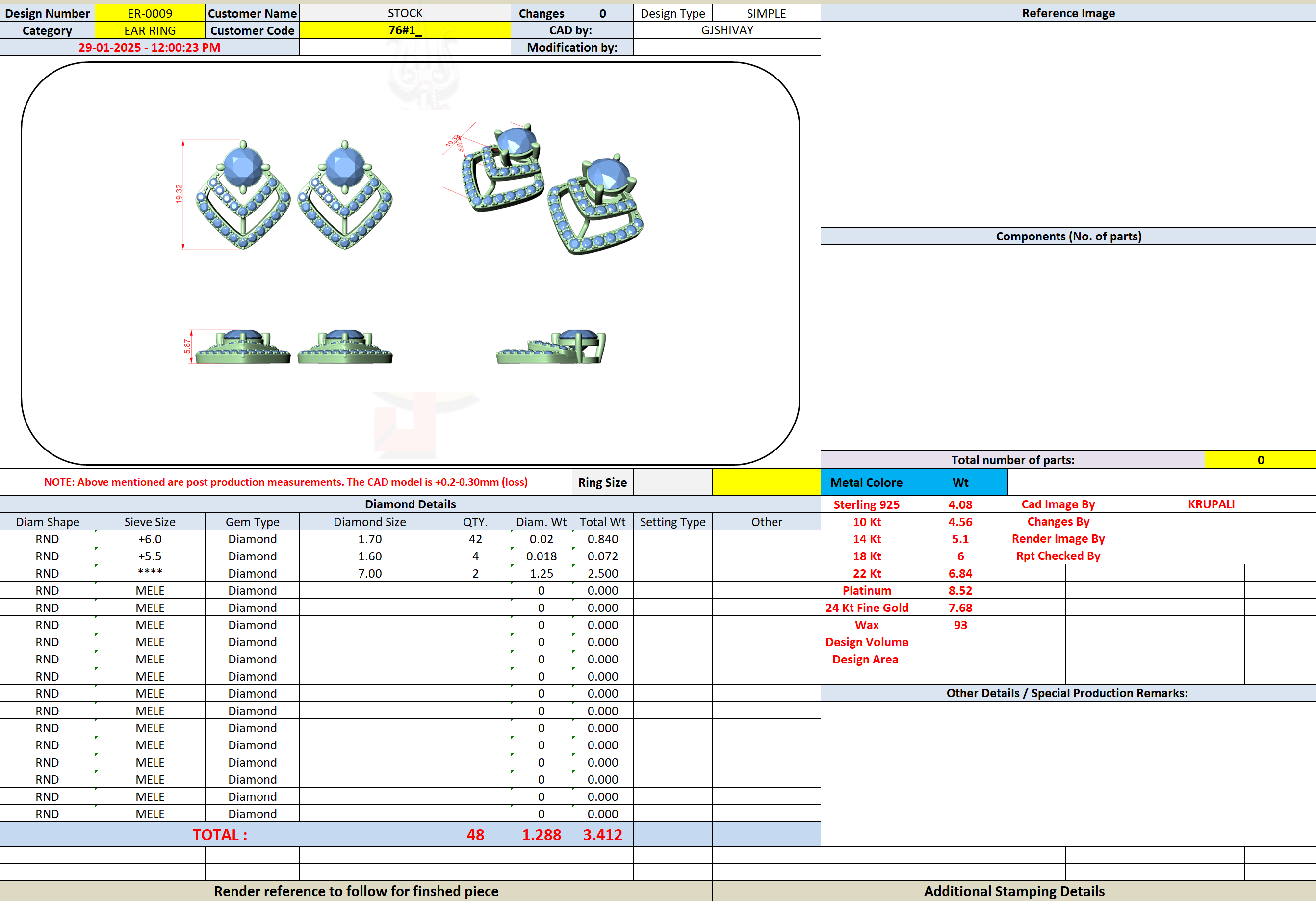Select Sterling 925 weight 4.08

(960, 504)
